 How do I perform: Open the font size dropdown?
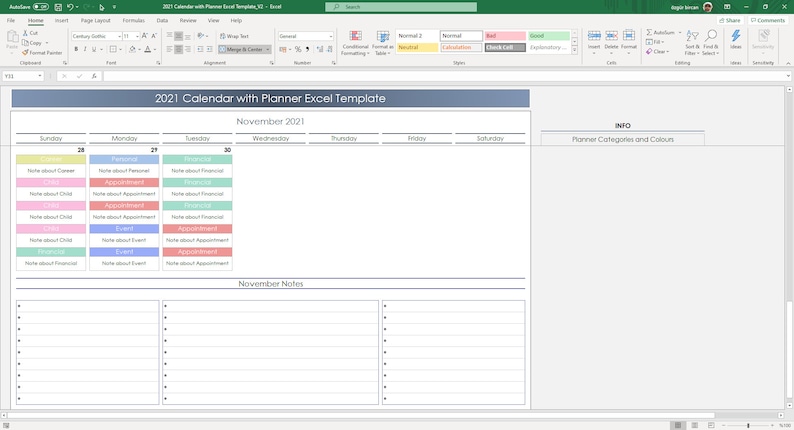click(x=137, y=36)
